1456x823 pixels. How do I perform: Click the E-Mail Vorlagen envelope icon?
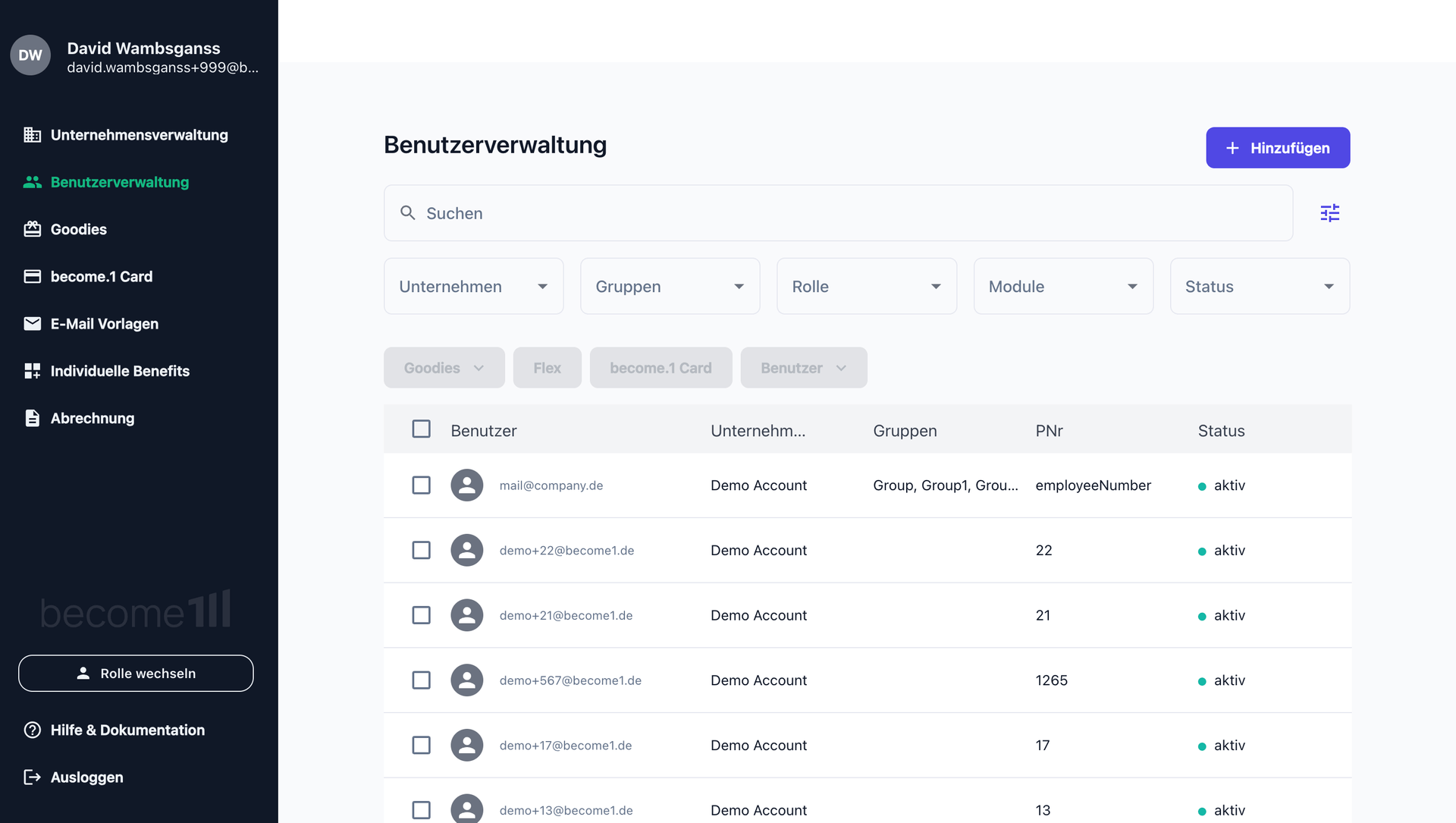tap(32, 324)
